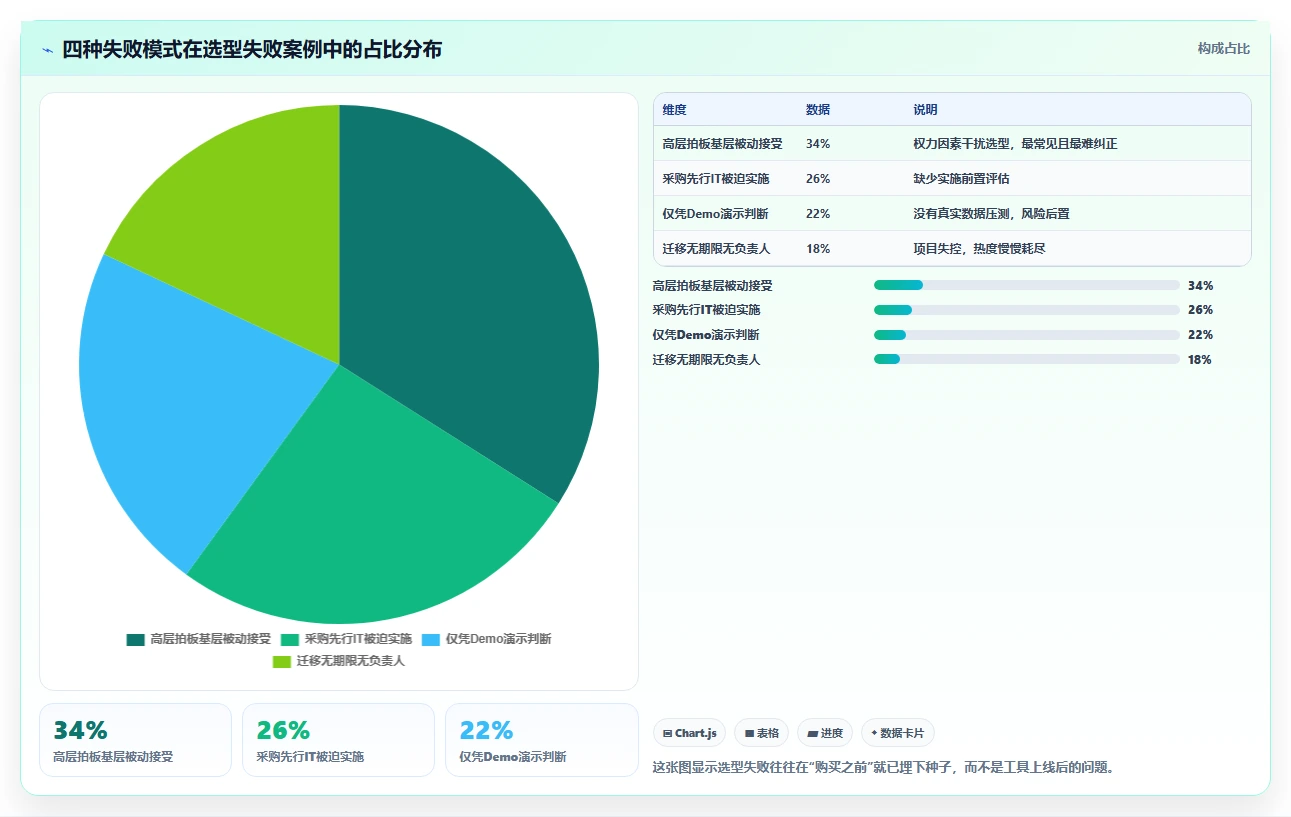Click description 缺少实施前置评估

pos(961,179)
